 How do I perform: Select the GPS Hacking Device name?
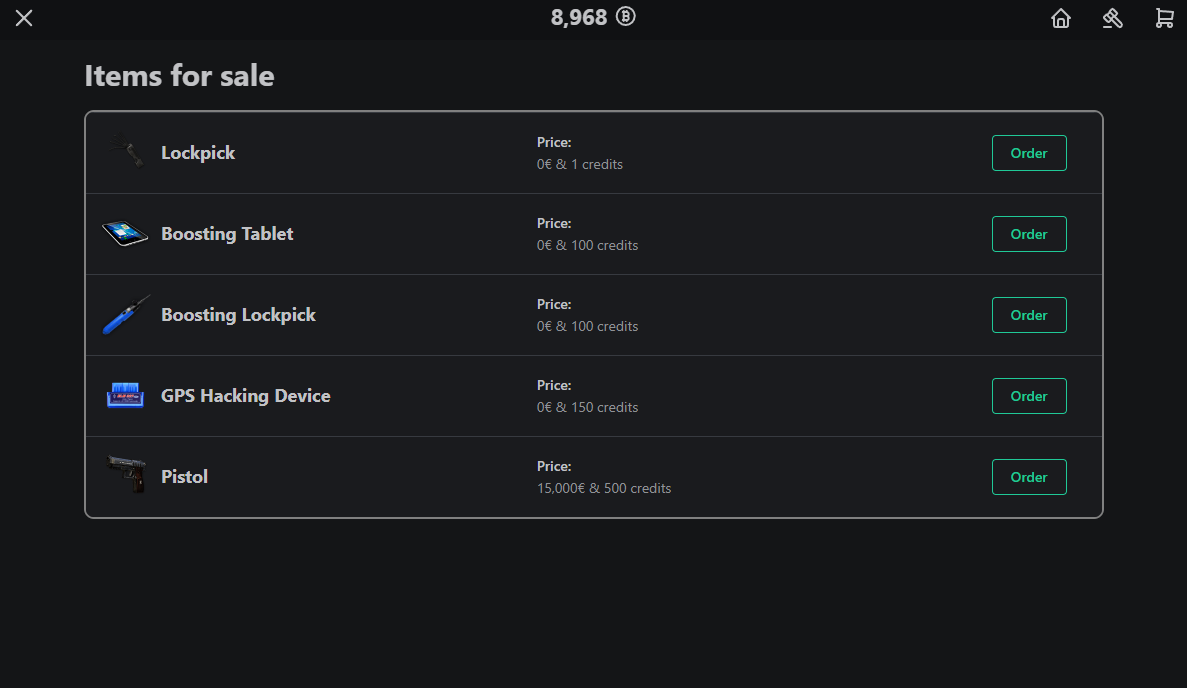(x=245, y=396)
